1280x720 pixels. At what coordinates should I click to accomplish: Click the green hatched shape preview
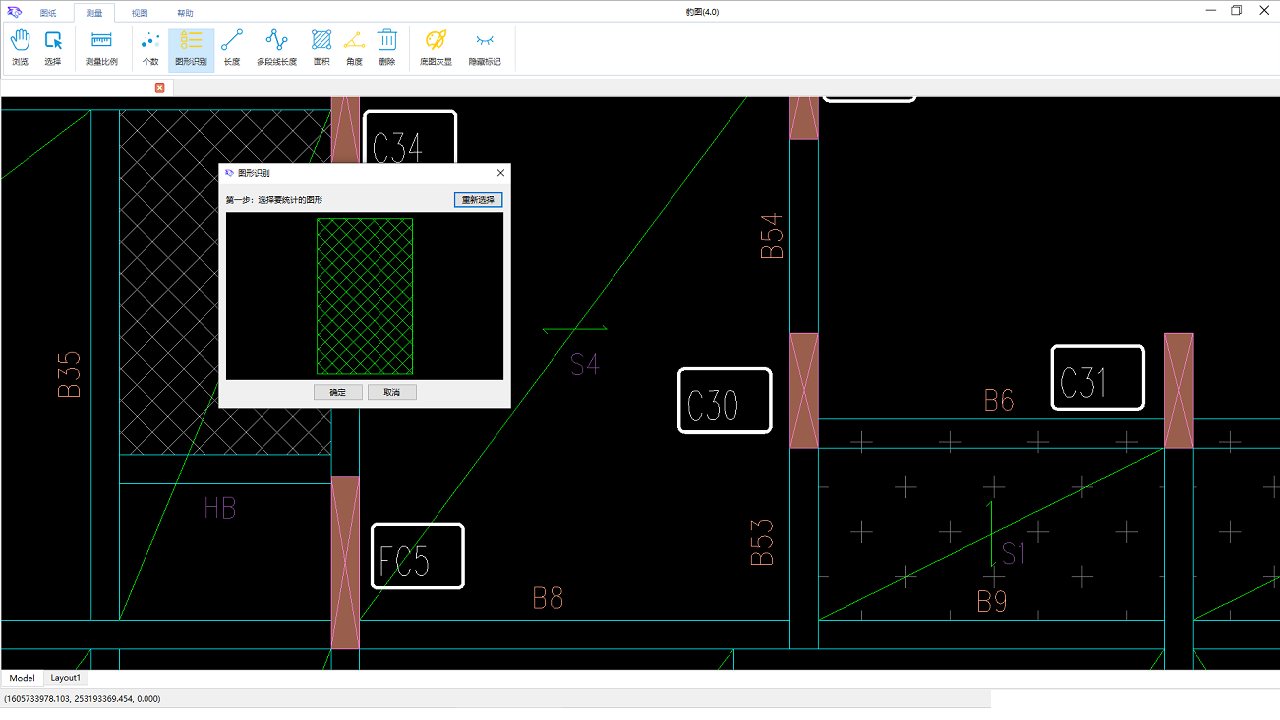pos(364,296)
